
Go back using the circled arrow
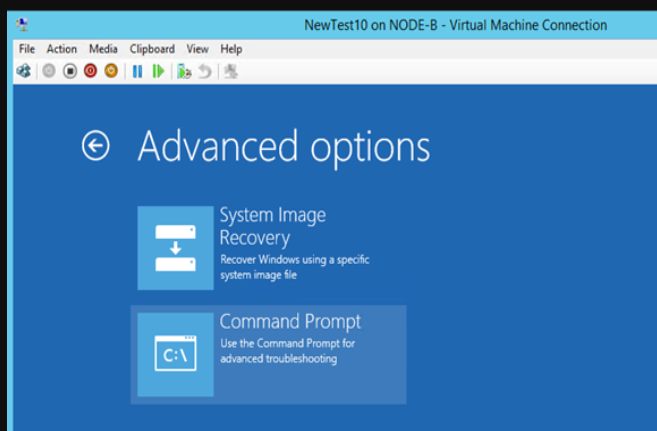pyautogui.click(x=96, y=146)
